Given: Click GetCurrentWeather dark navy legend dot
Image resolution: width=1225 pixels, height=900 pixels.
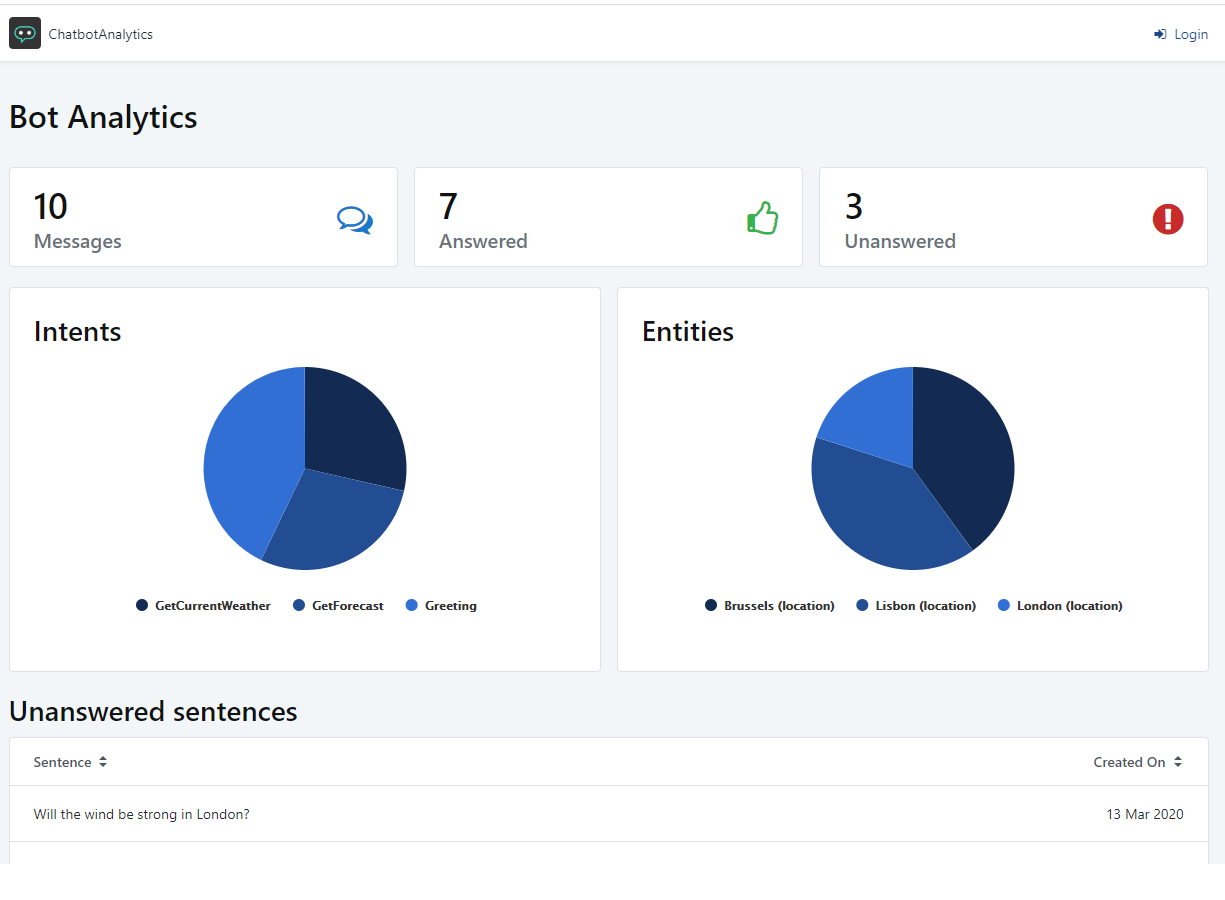Looking at the screenshot, I should coord(142,605).
